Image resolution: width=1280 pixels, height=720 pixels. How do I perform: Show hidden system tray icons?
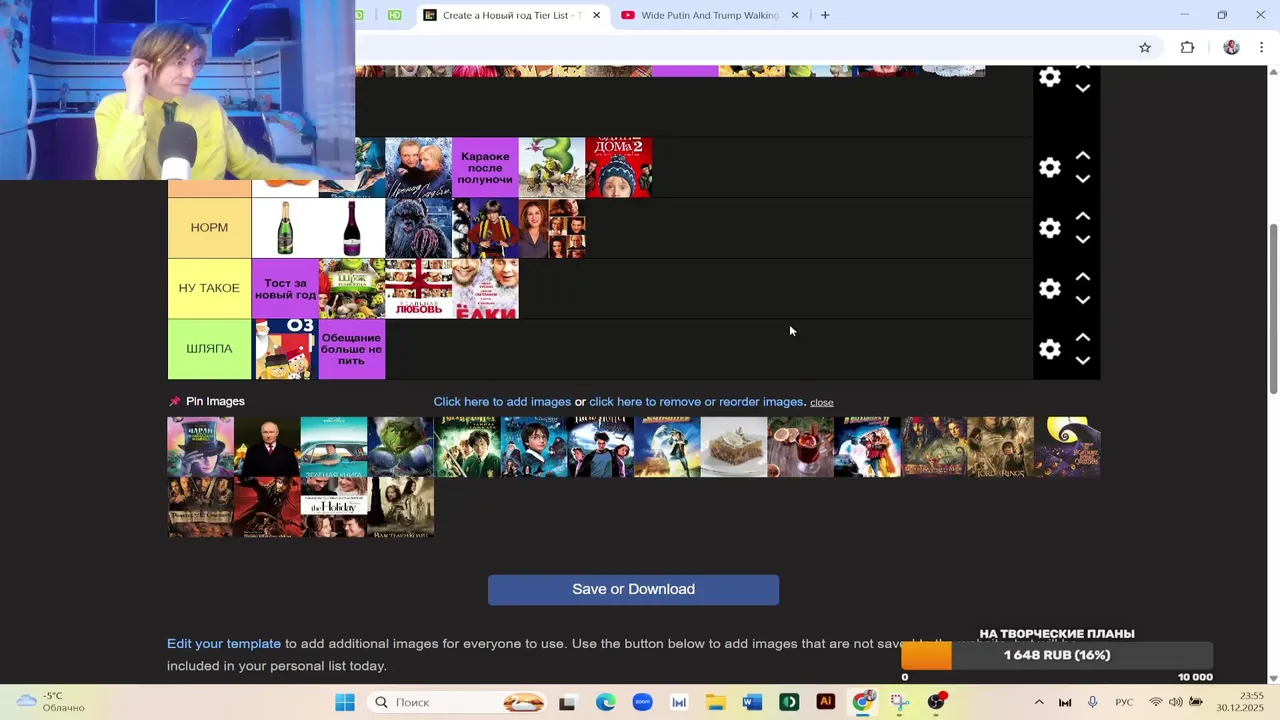[1038, 702]
